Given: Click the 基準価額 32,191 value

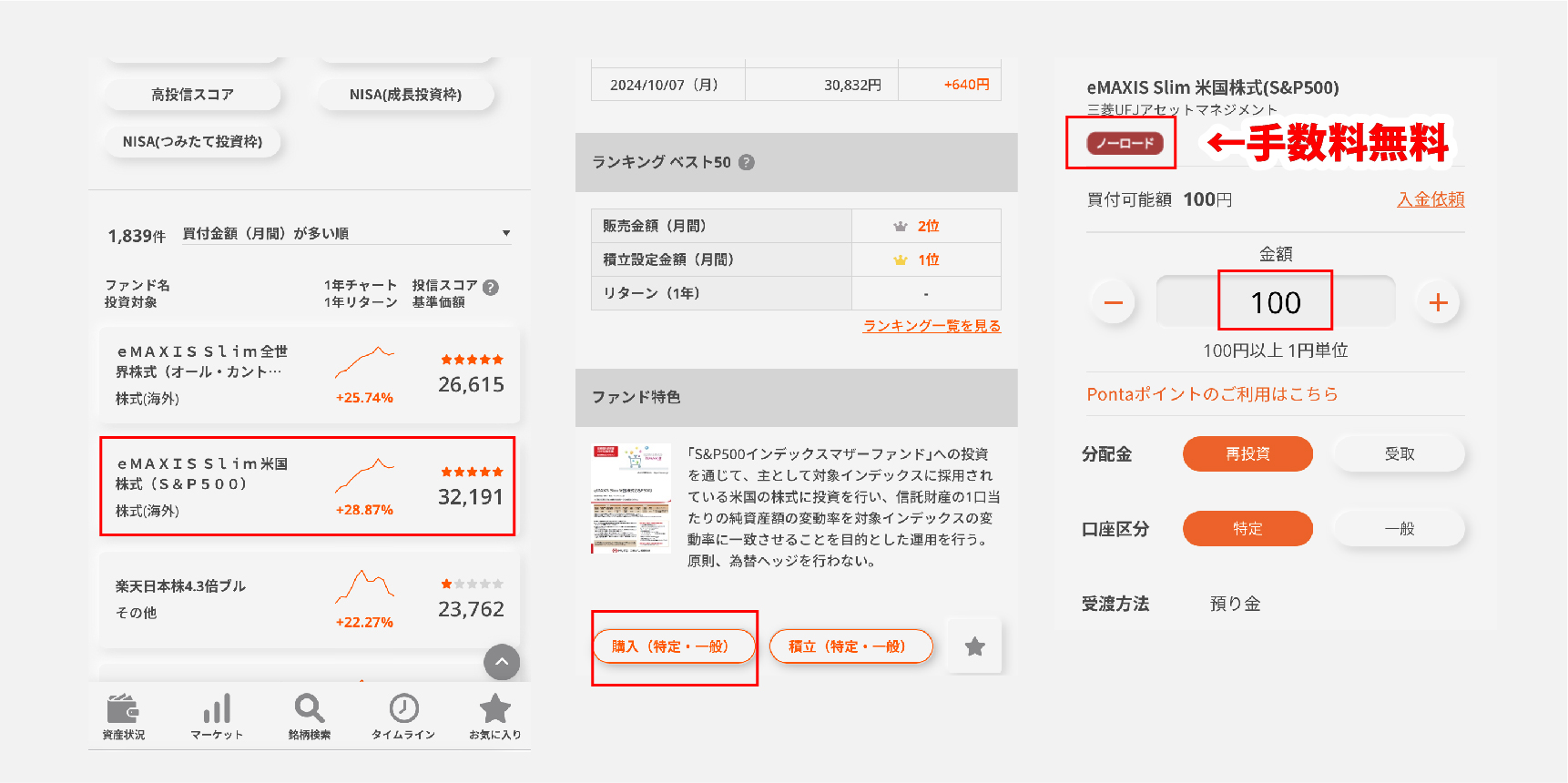Looking at the screenshot, I should click(470, 497).
